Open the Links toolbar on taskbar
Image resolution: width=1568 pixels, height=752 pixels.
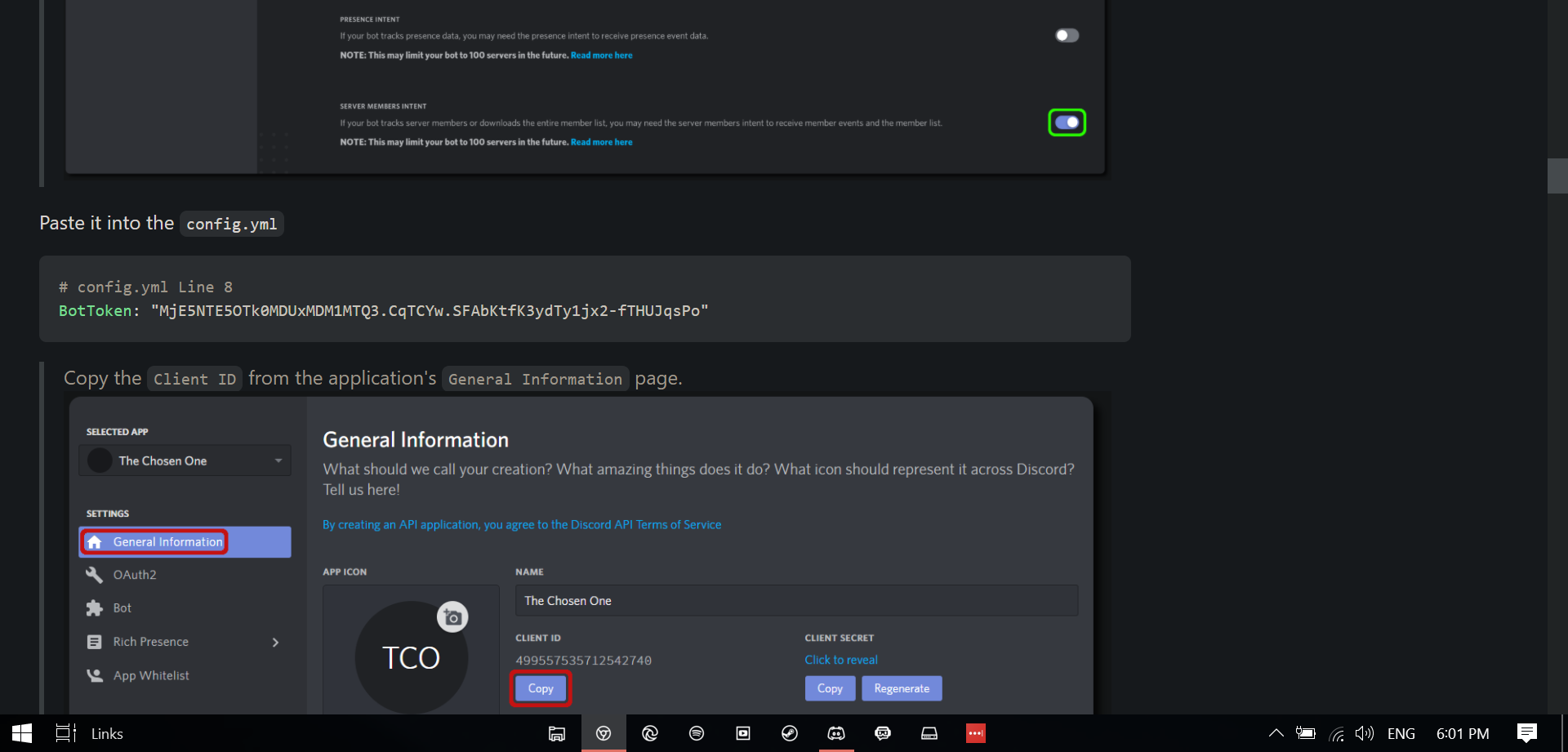[107, 733]
